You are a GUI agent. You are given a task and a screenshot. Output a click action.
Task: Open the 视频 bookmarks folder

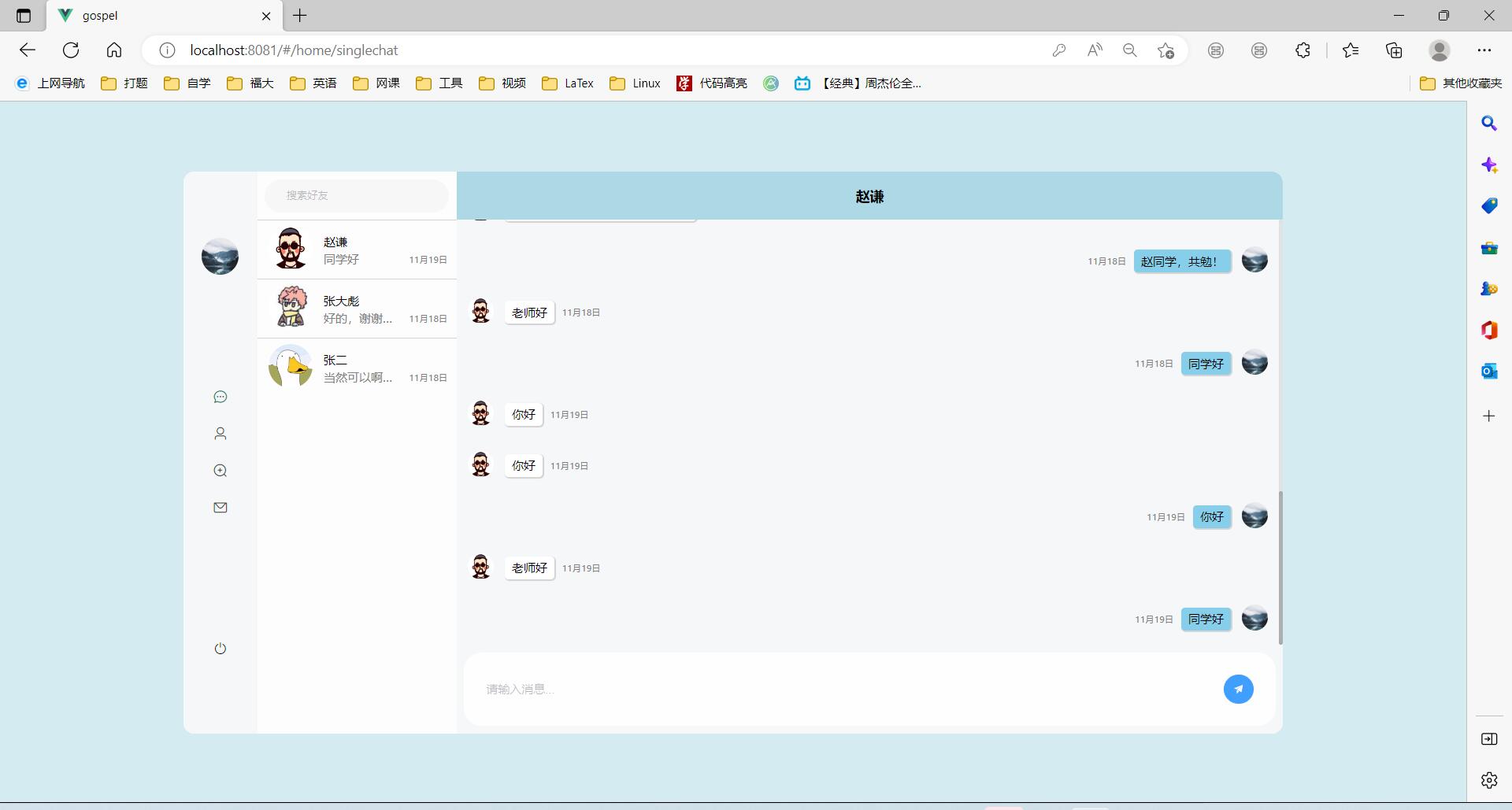(x=502, y=83)
